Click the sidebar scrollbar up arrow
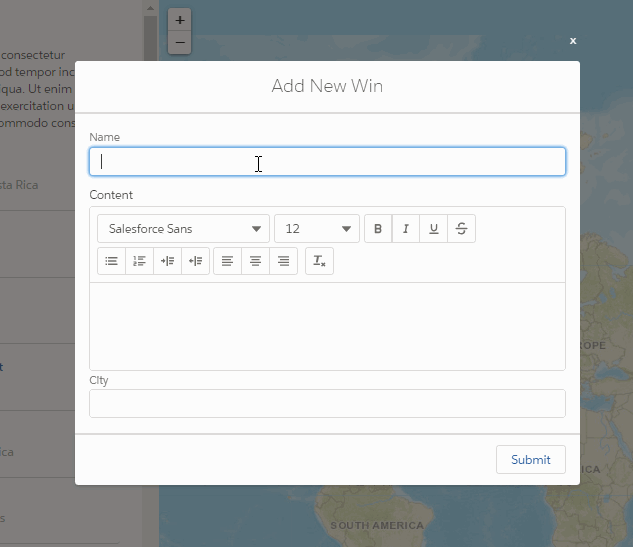The image size is (633, 547). tap(151, 8)
